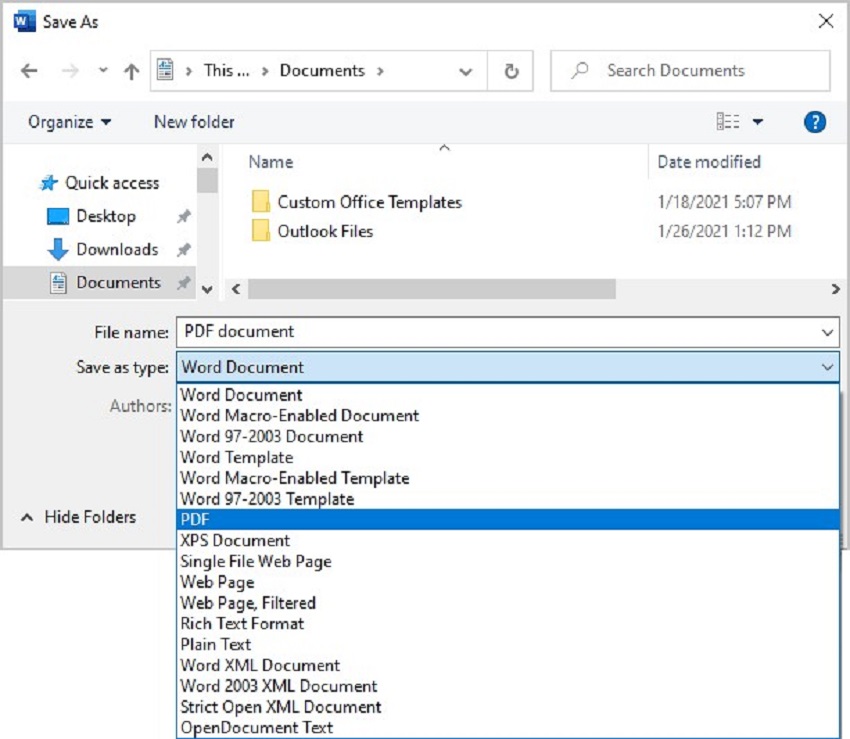Open the Organize dropdown menu
This screenshot has width=850, height=739.
coord(69,122)
